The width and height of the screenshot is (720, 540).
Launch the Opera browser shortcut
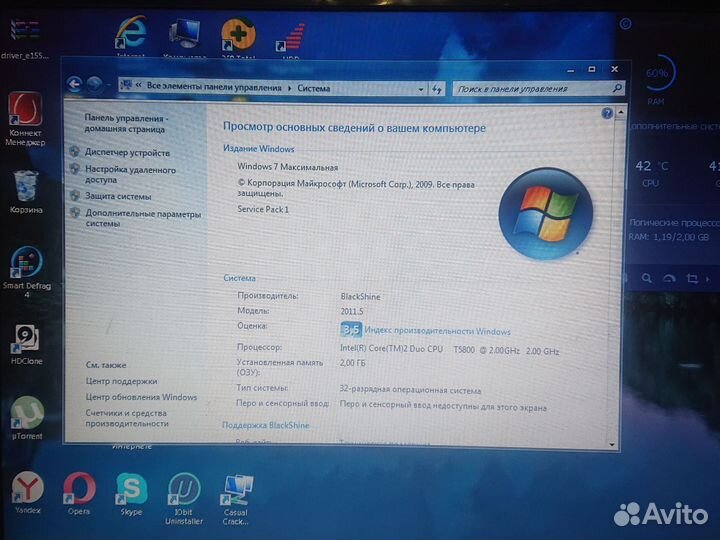[79, 493]
